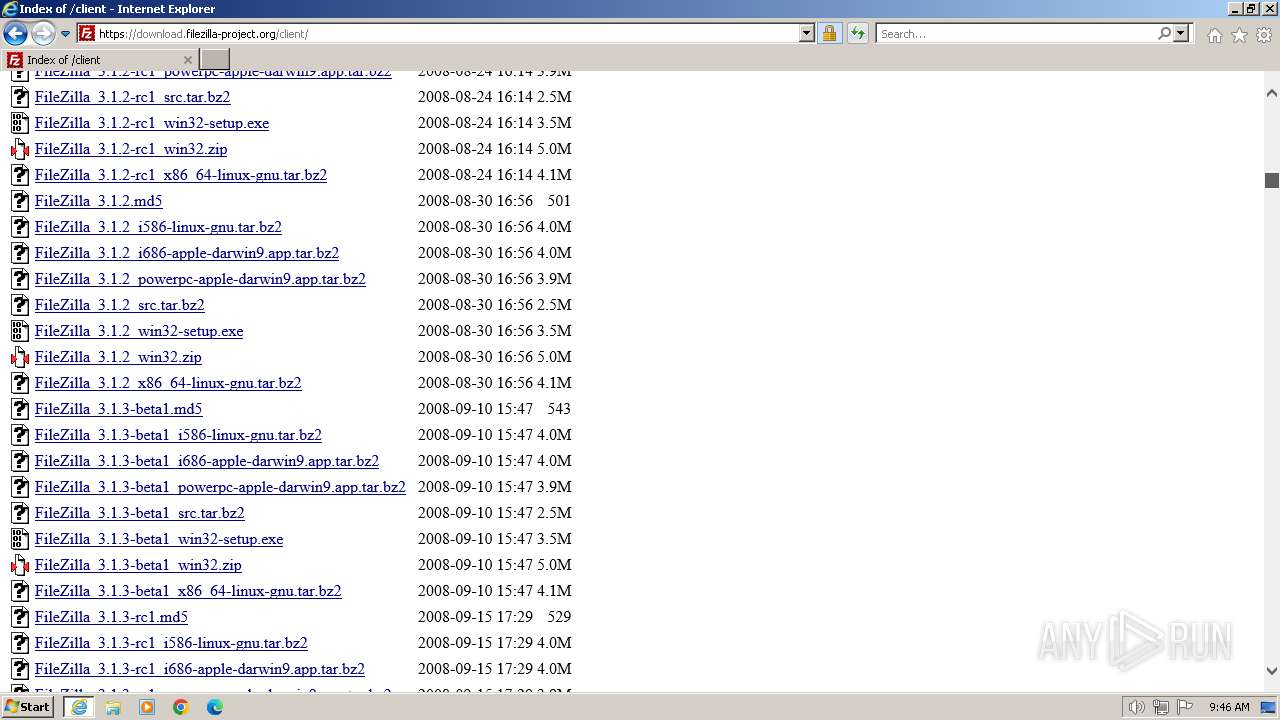1280x720 pixels.
Task: Click the binary icon beside 3.1.3-beta1_win32-setup.exe
Action: [x=20, y=539]
